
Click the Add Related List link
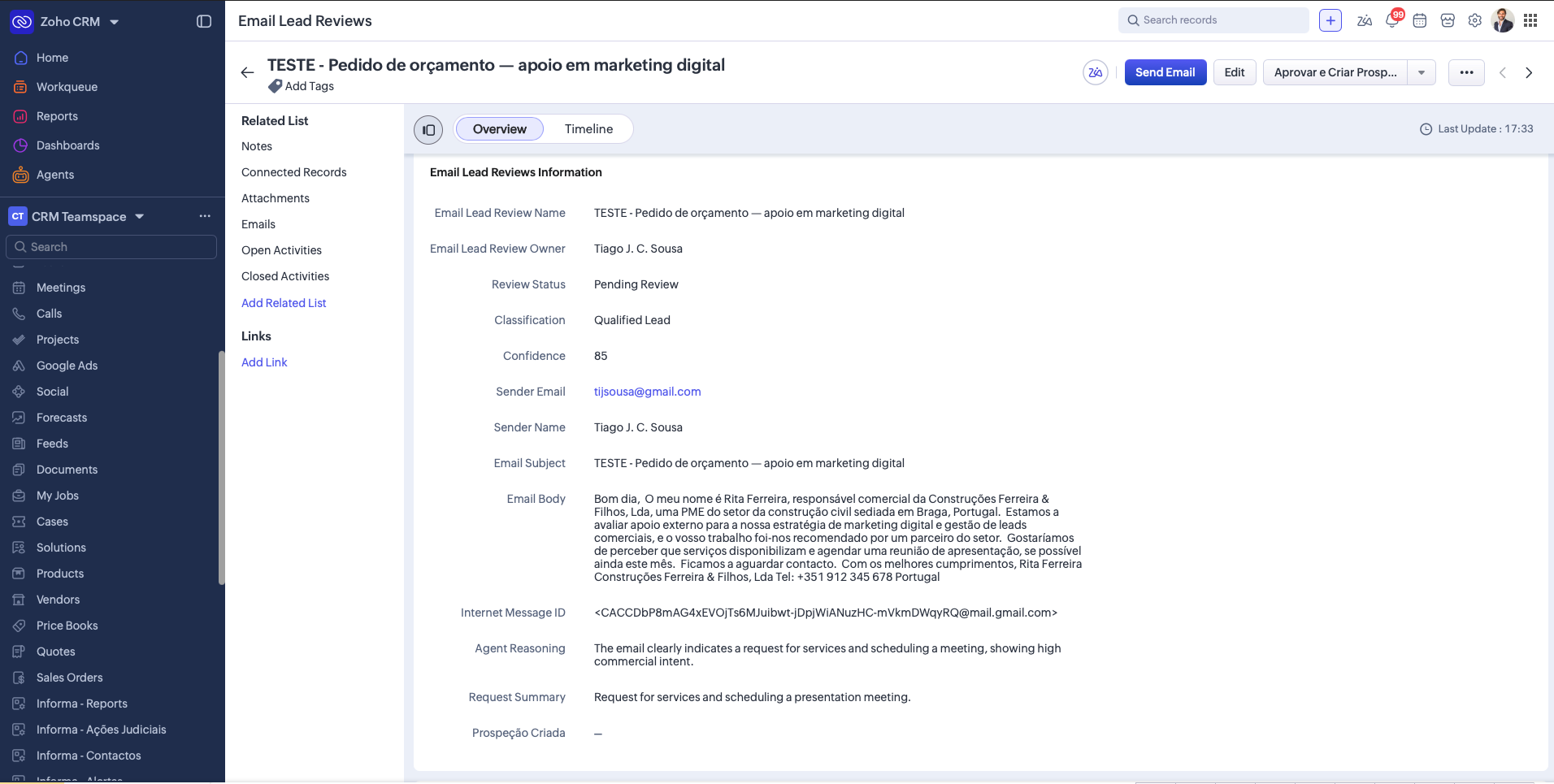click(284, 303)
